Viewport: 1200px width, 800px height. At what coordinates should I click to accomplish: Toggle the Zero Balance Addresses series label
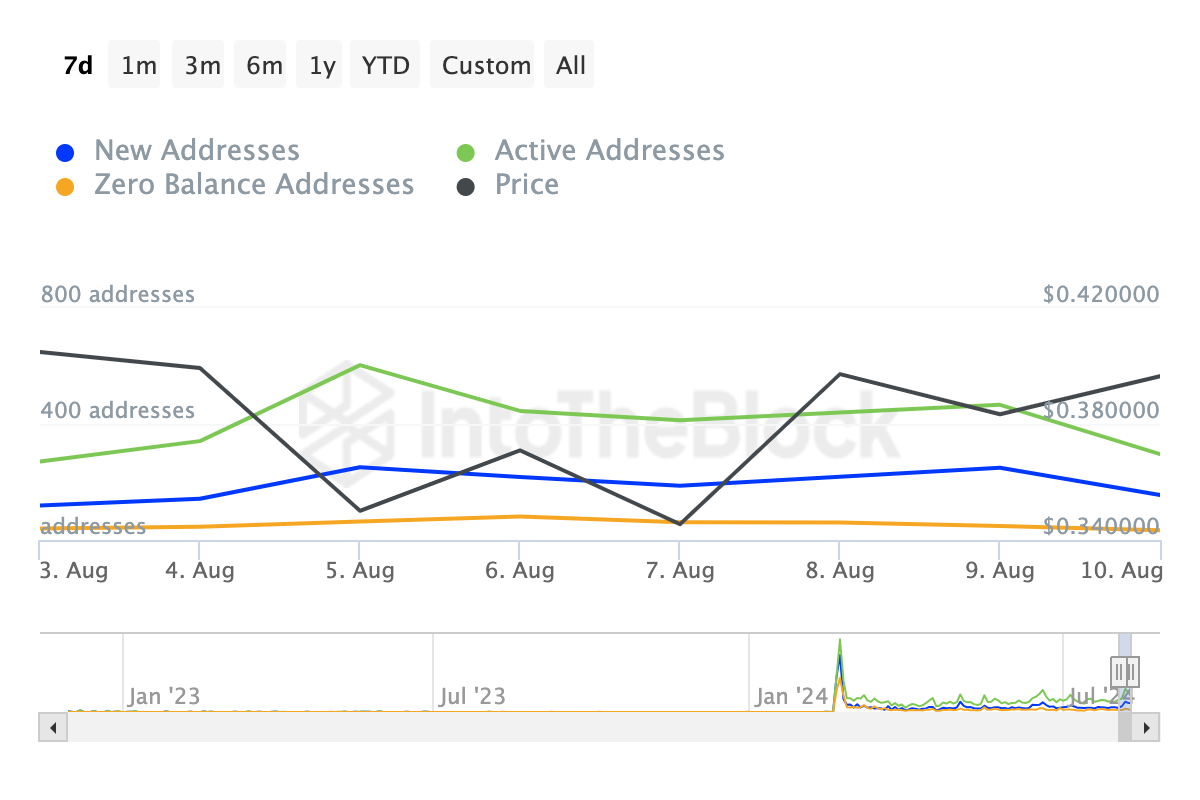pyautogui.click(x=254, y=185)
